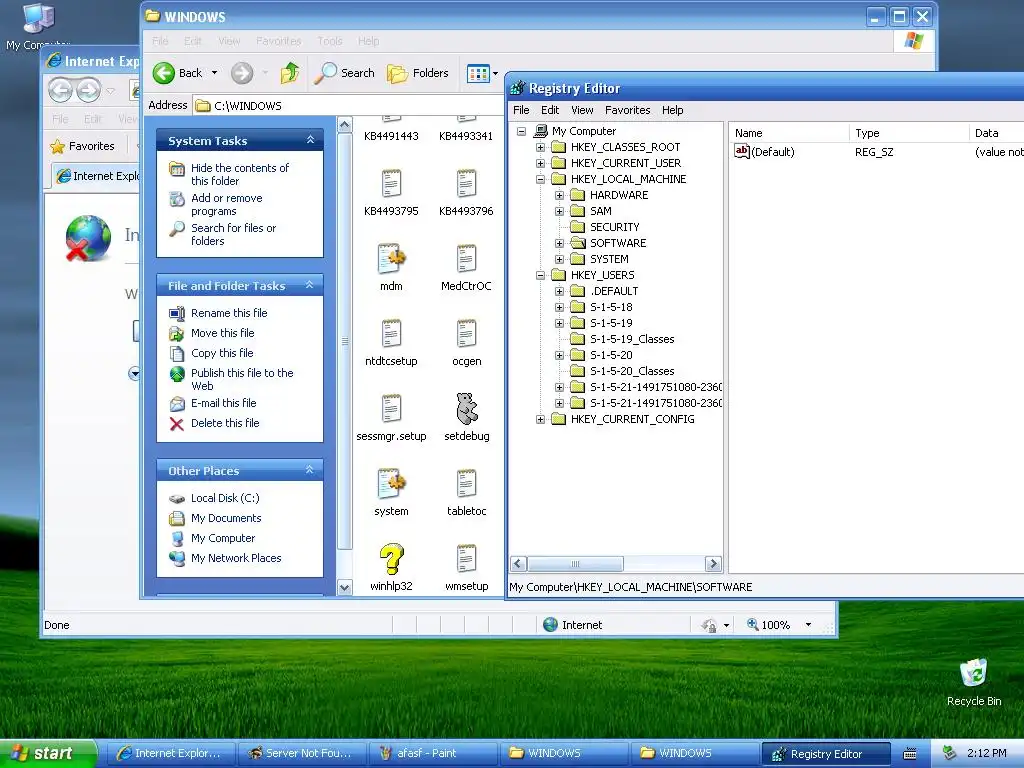Select the system settings file icon
The height and width of the screenshot is (768, 1024).
pyautogui.click(x=391, y=484)
